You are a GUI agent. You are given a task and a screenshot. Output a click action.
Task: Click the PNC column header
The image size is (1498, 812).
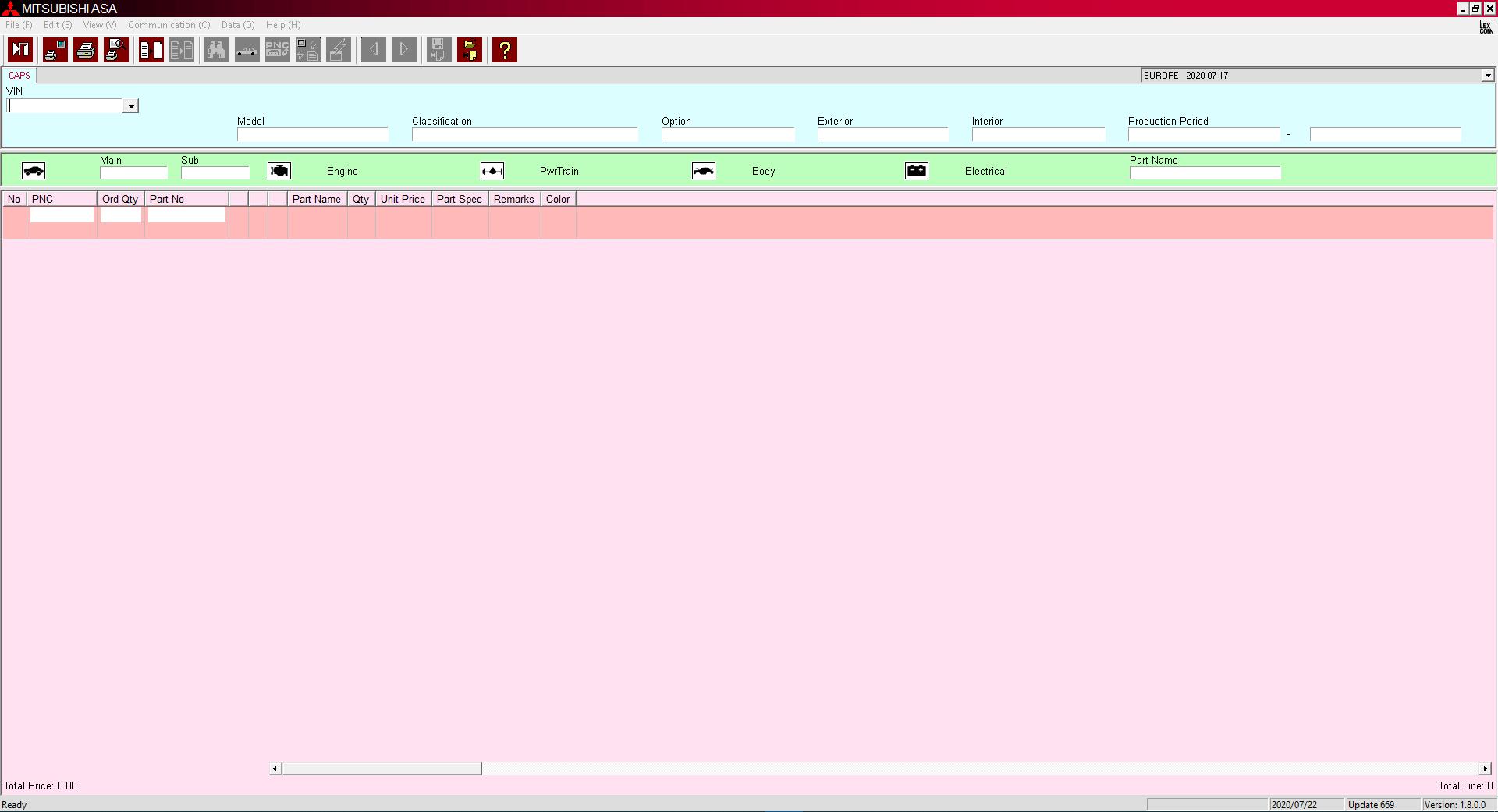(62, 199)
